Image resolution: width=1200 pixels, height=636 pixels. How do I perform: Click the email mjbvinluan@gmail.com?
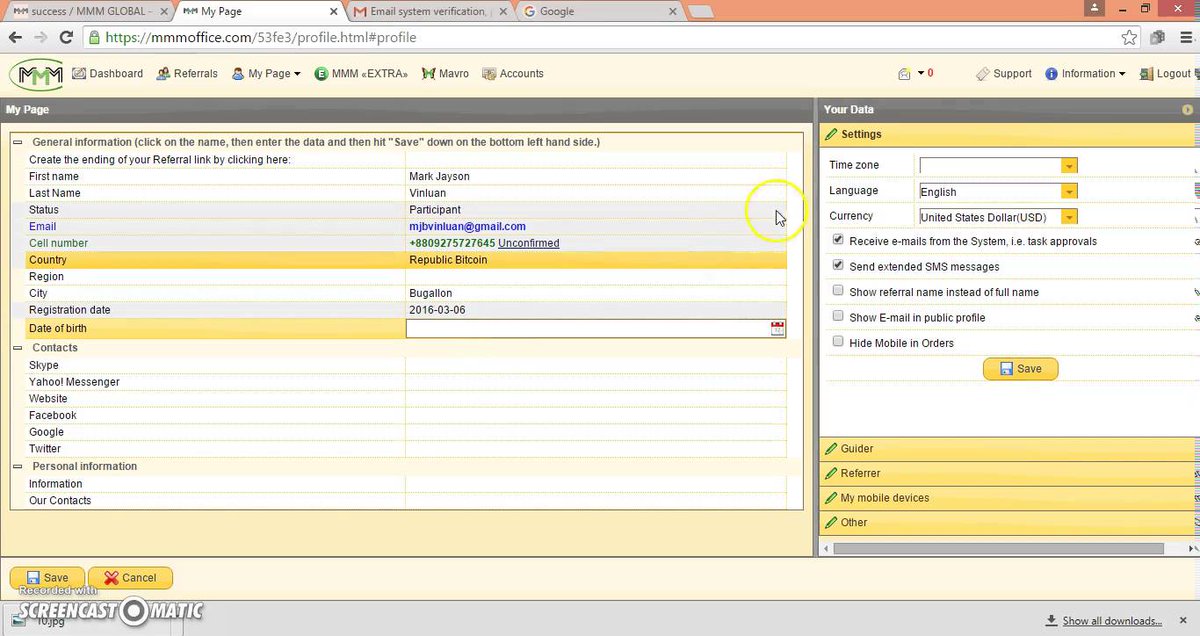[x=467, y=227]
